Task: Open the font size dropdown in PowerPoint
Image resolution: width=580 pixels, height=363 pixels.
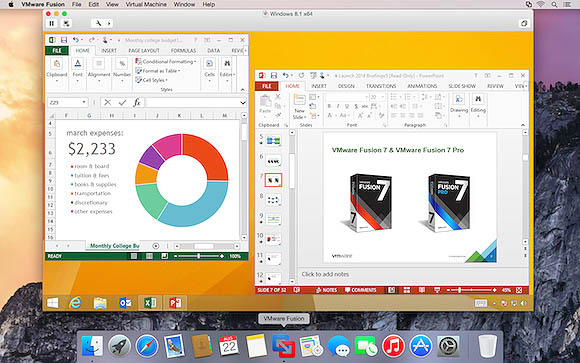Action: (382, 97)
